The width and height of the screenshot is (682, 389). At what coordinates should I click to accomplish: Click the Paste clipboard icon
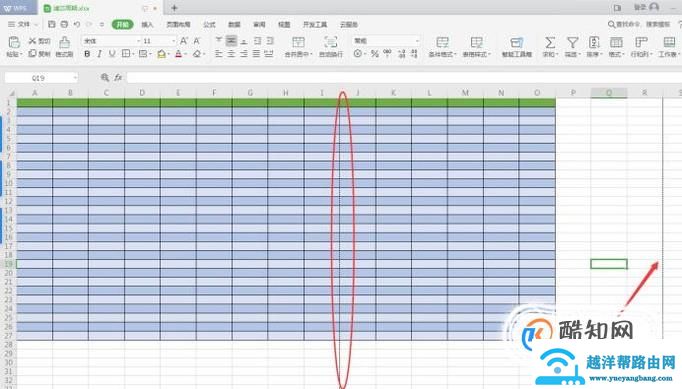(14, 42)
